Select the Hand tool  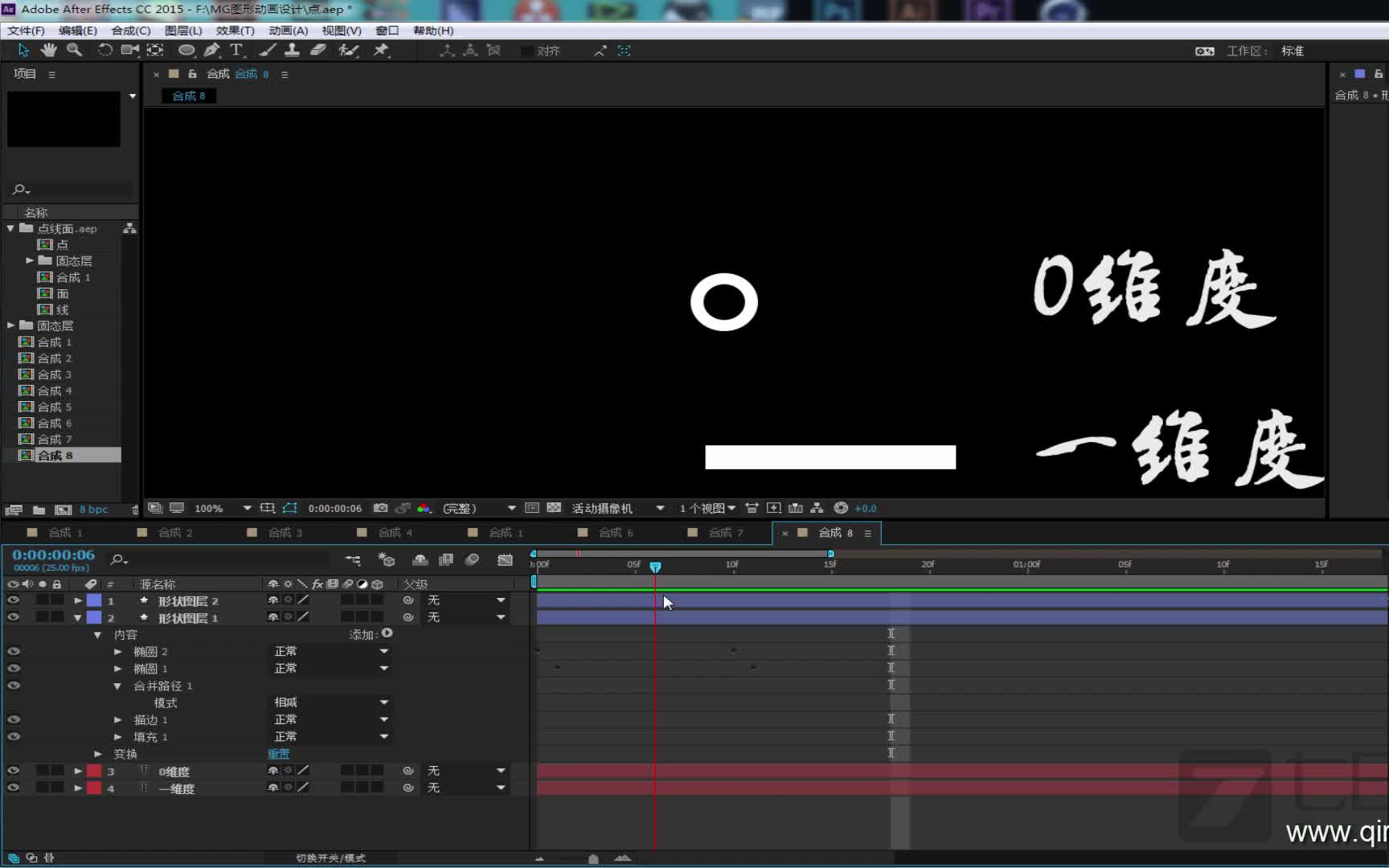49,50
